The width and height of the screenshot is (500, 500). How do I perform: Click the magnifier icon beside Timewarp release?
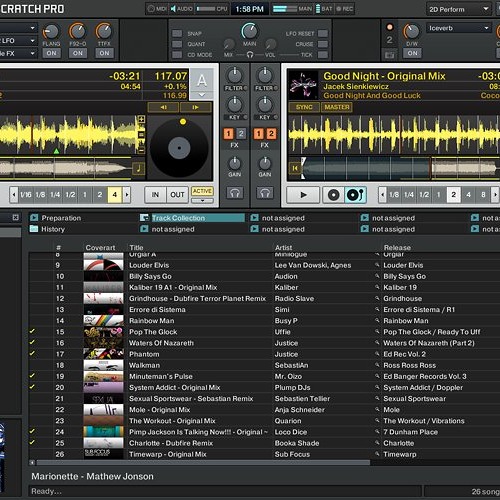tap(377, 454)
